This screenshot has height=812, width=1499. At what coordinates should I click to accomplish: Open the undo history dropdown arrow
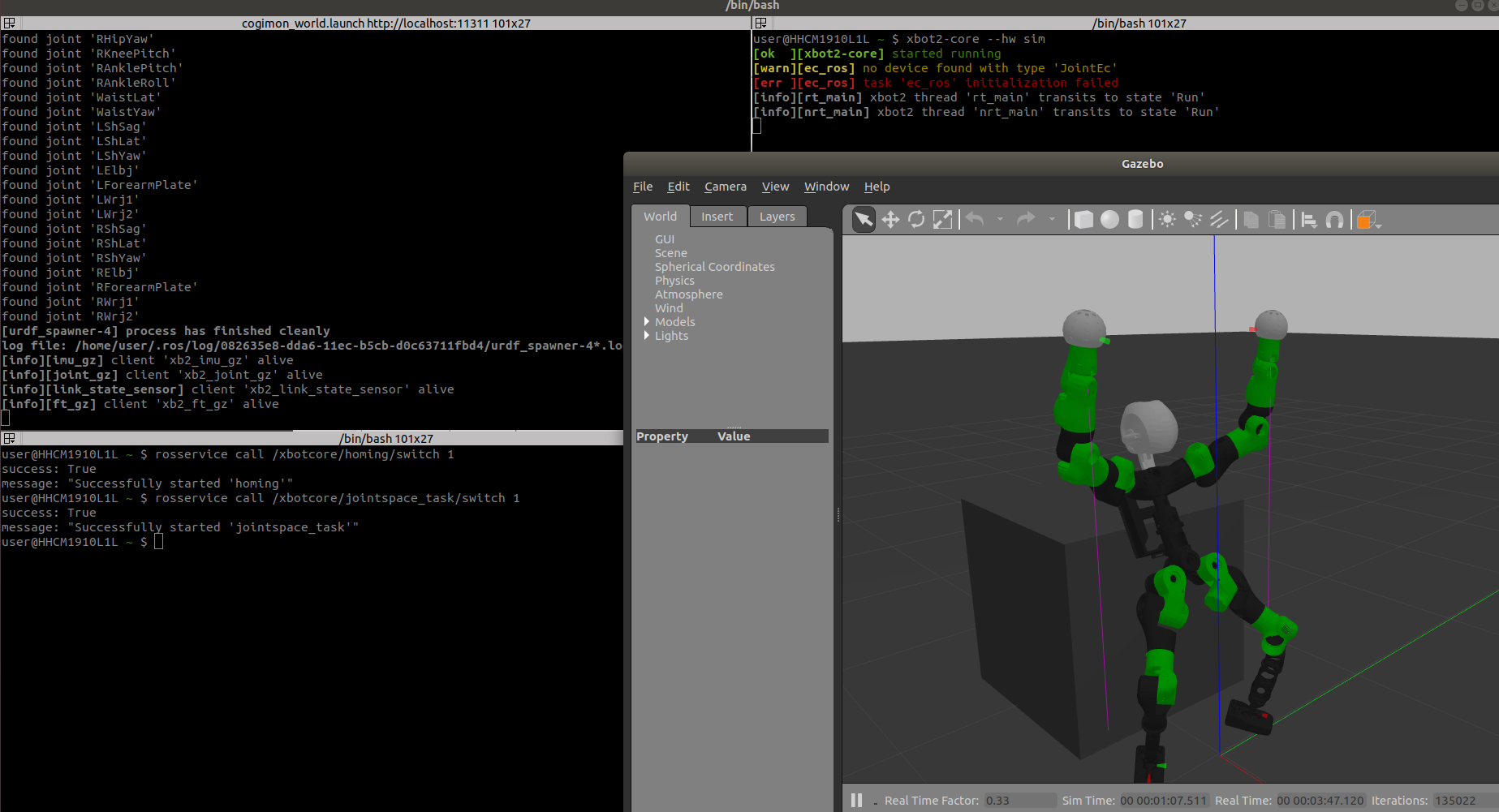tap(1000, 219)
